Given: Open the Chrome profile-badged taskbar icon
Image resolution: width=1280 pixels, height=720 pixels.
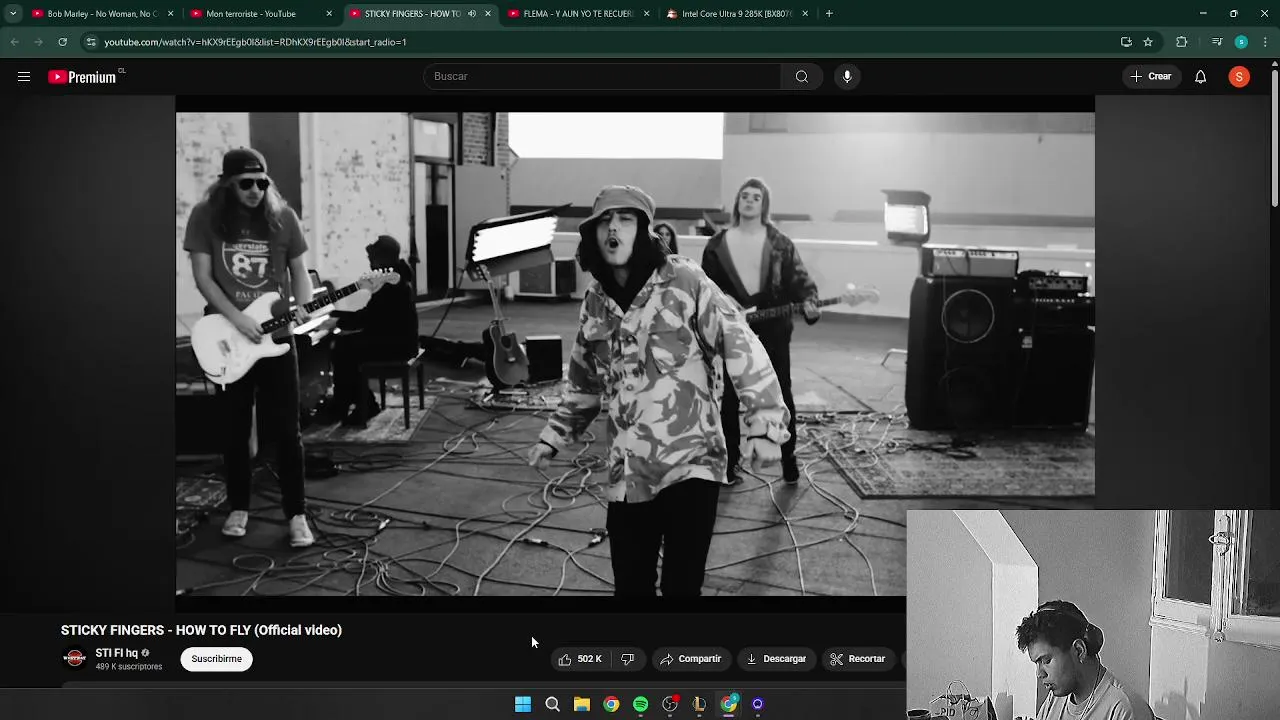Looking at the screenshot, I should pos(729,704).
